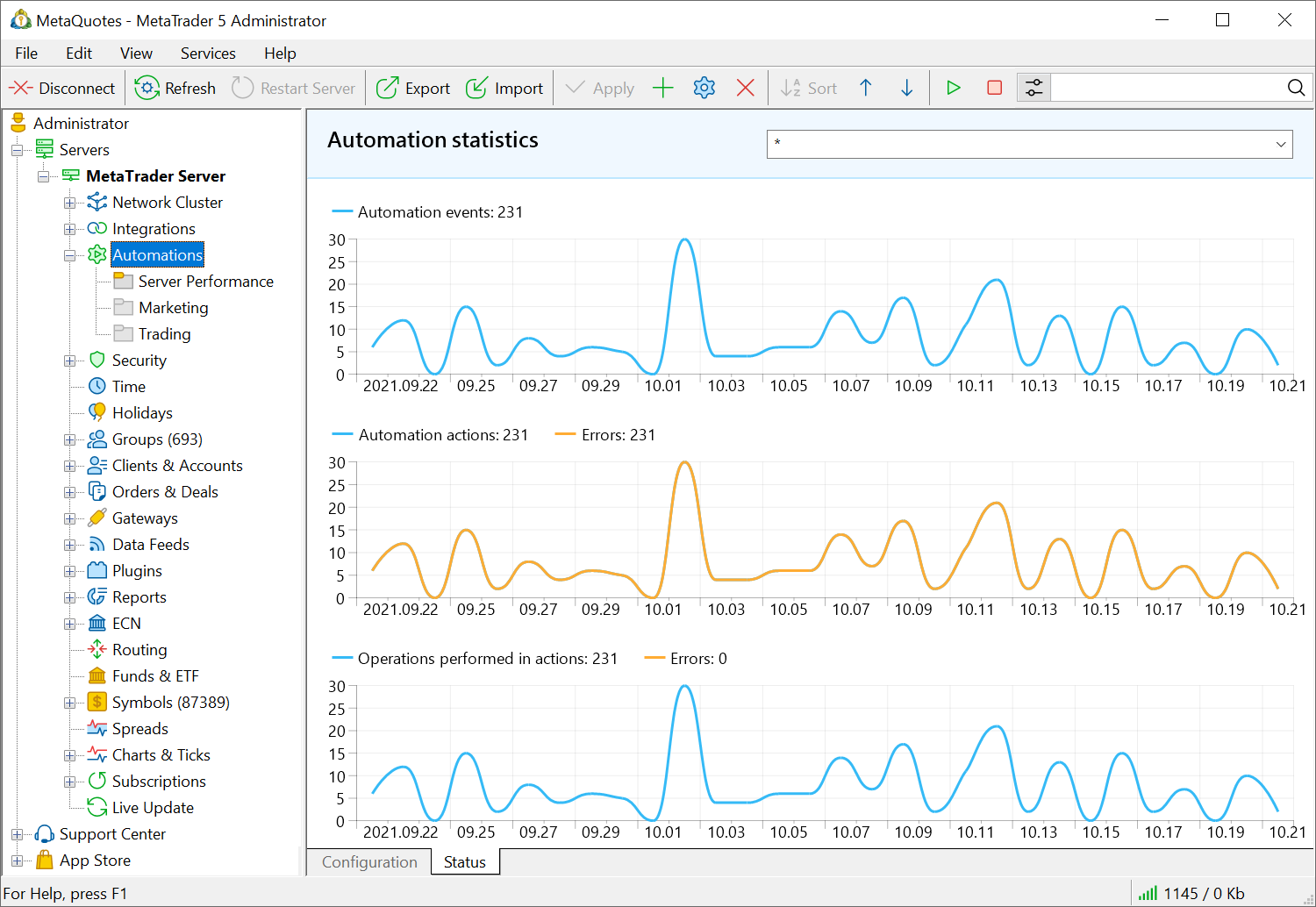Select the Marketing folder
Screen dimensions: 1316x907
(x=161, y=308)
